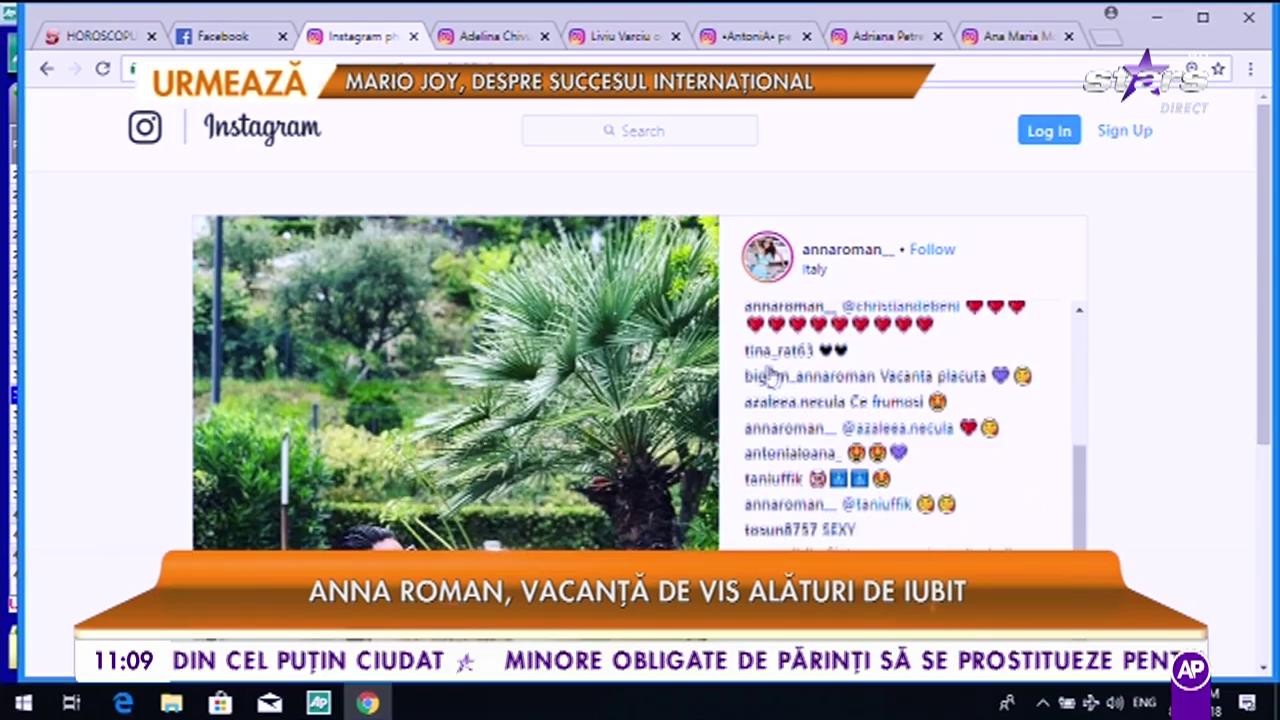
Task: Switch to the Adelina Chiv browser tab
Action: 494,36
